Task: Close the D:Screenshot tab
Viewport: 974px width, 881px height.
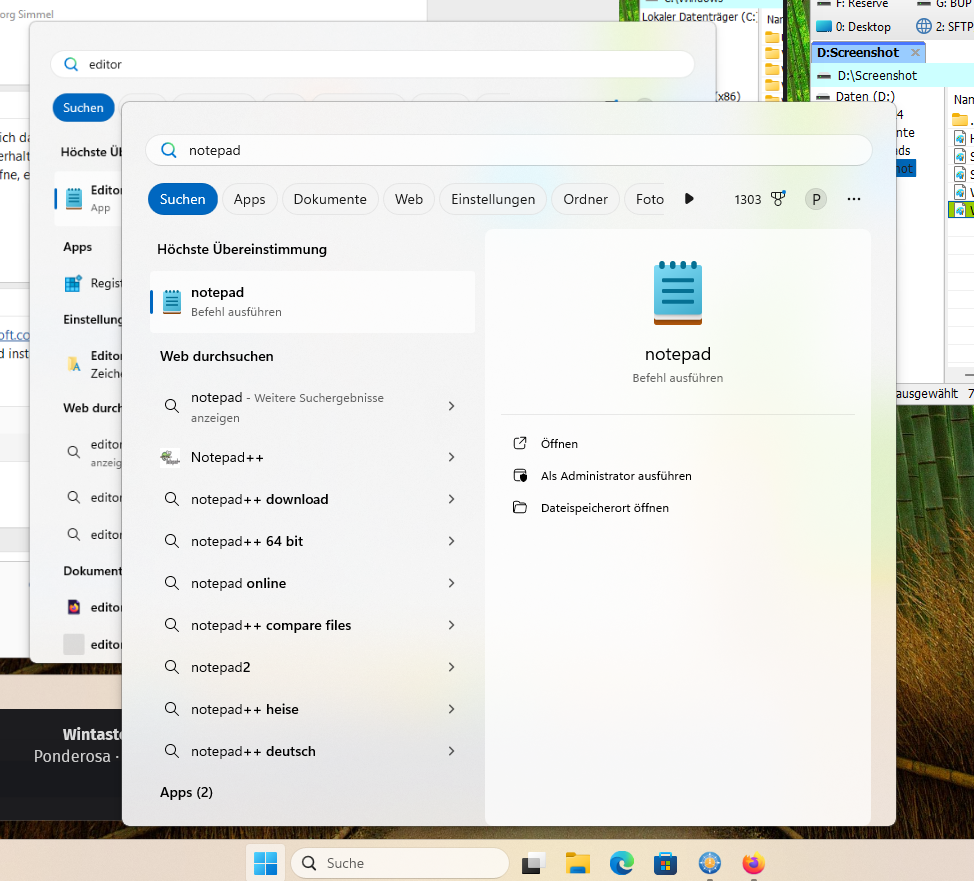Action: point(915,53)
